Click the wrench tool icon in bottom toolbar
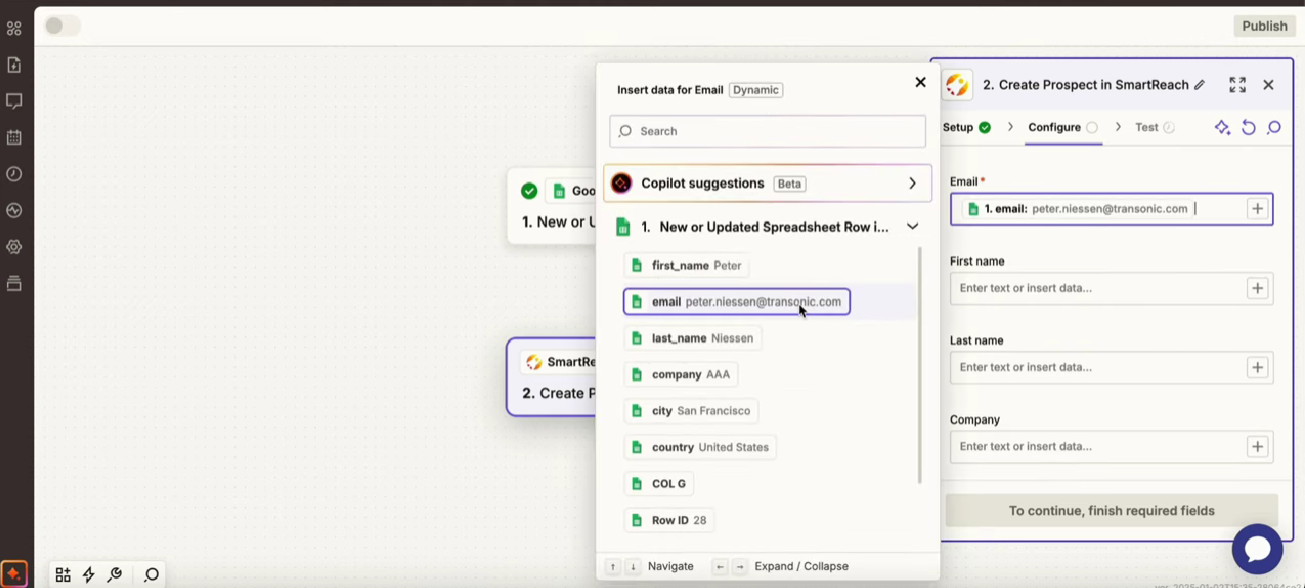Screen dimensions: 1305x588 point(115,574)
